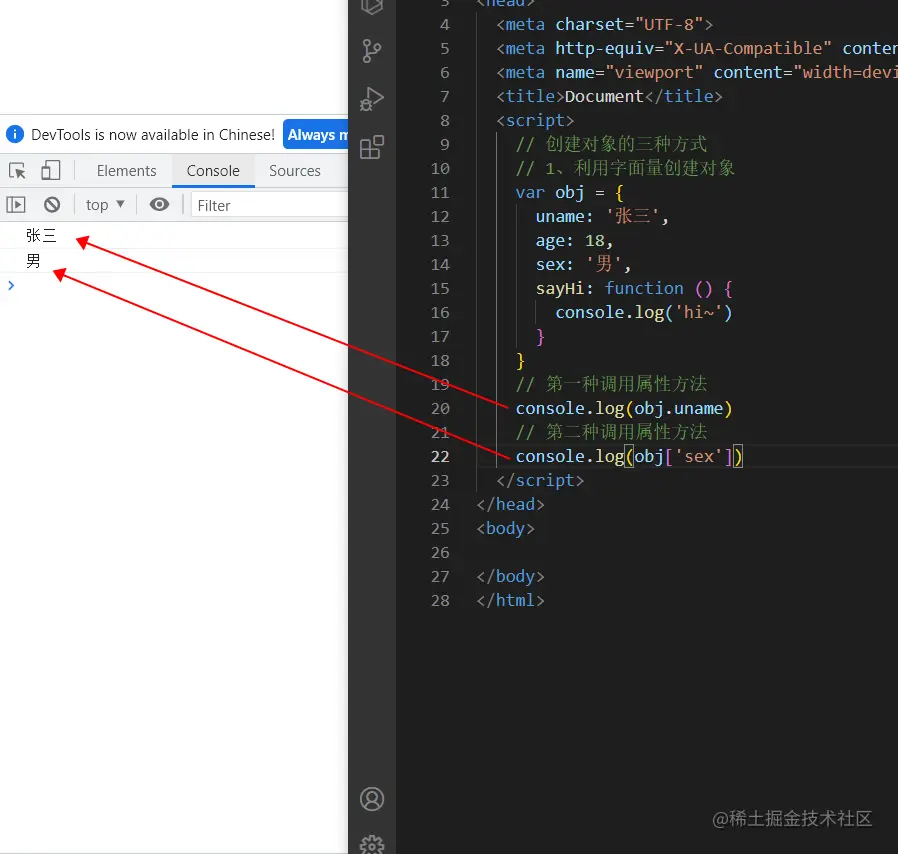
Task: Click the DevTools info notification icon
Action: click(15, 134)
